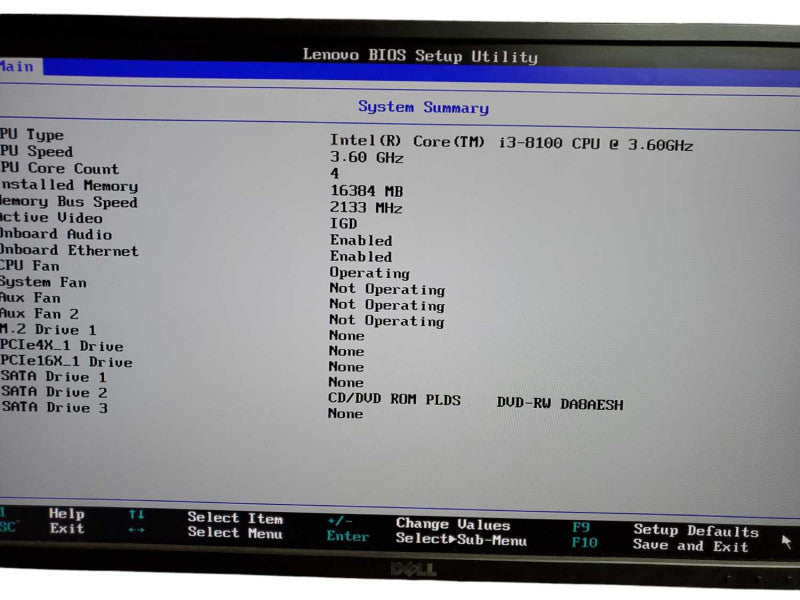Select the M.2 Drive 1 label
The image size is (800, 600).
(x=48, y=330)
